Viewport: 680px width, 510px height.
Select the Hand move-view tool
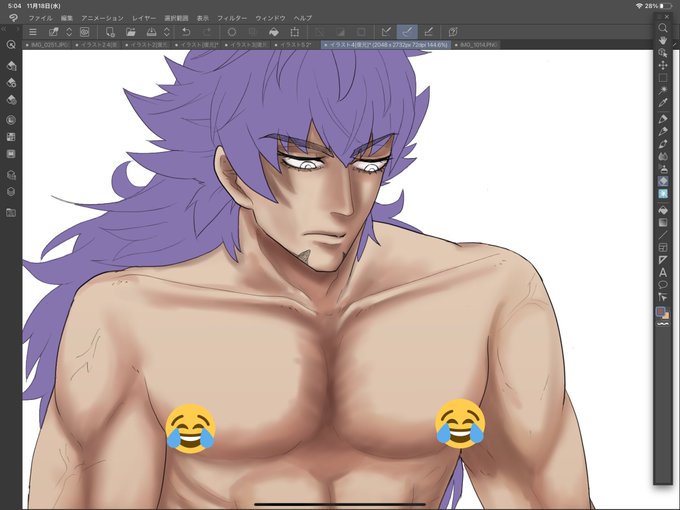point(663,40)
